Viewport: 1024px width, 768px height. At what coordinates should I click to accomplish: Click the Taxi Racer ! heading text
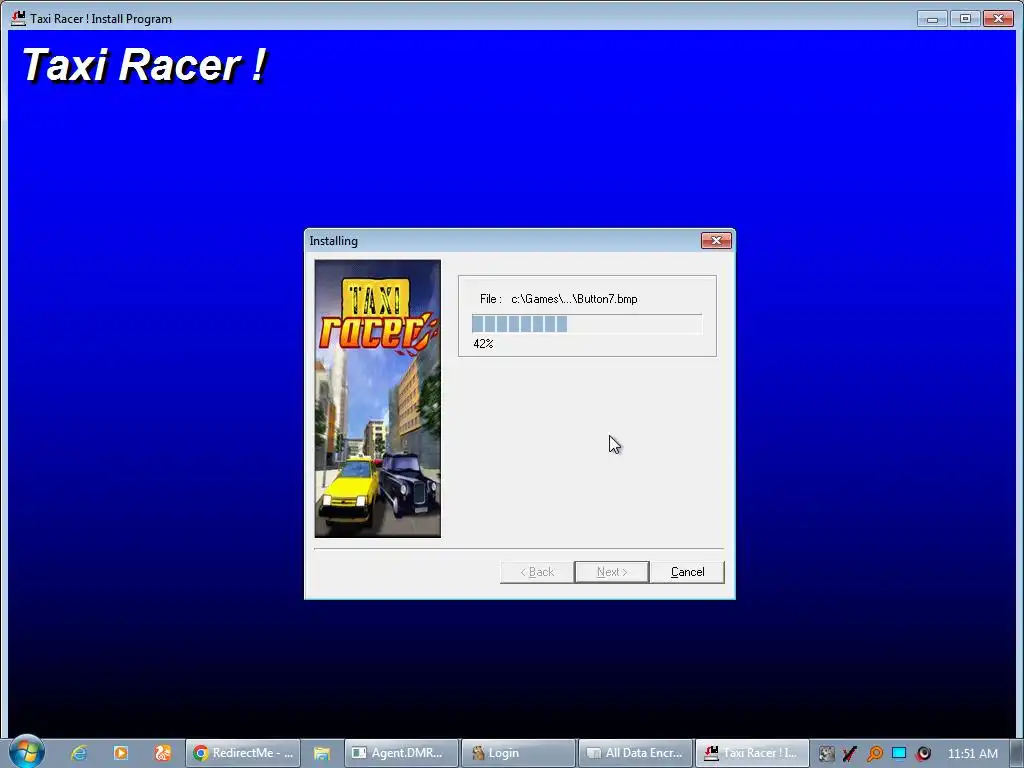pos(145,65)
